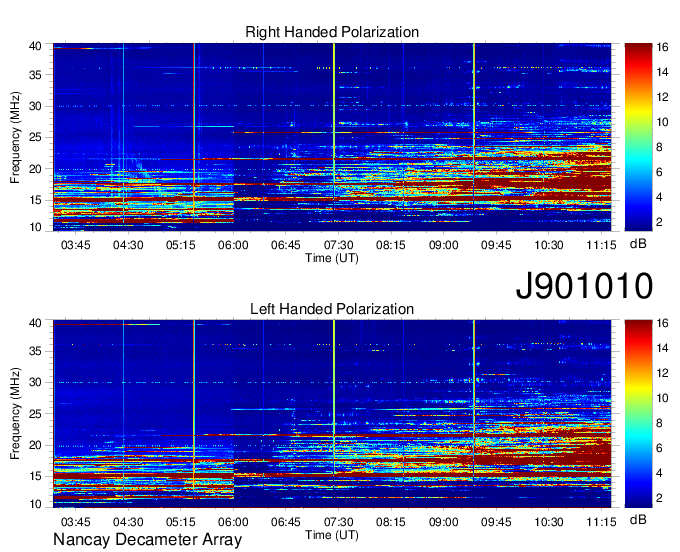The height and width of the screenshot is (552, 680).
Task: Click "Time (UT)" label under Left Handed plot
Action: coord(332,535)
